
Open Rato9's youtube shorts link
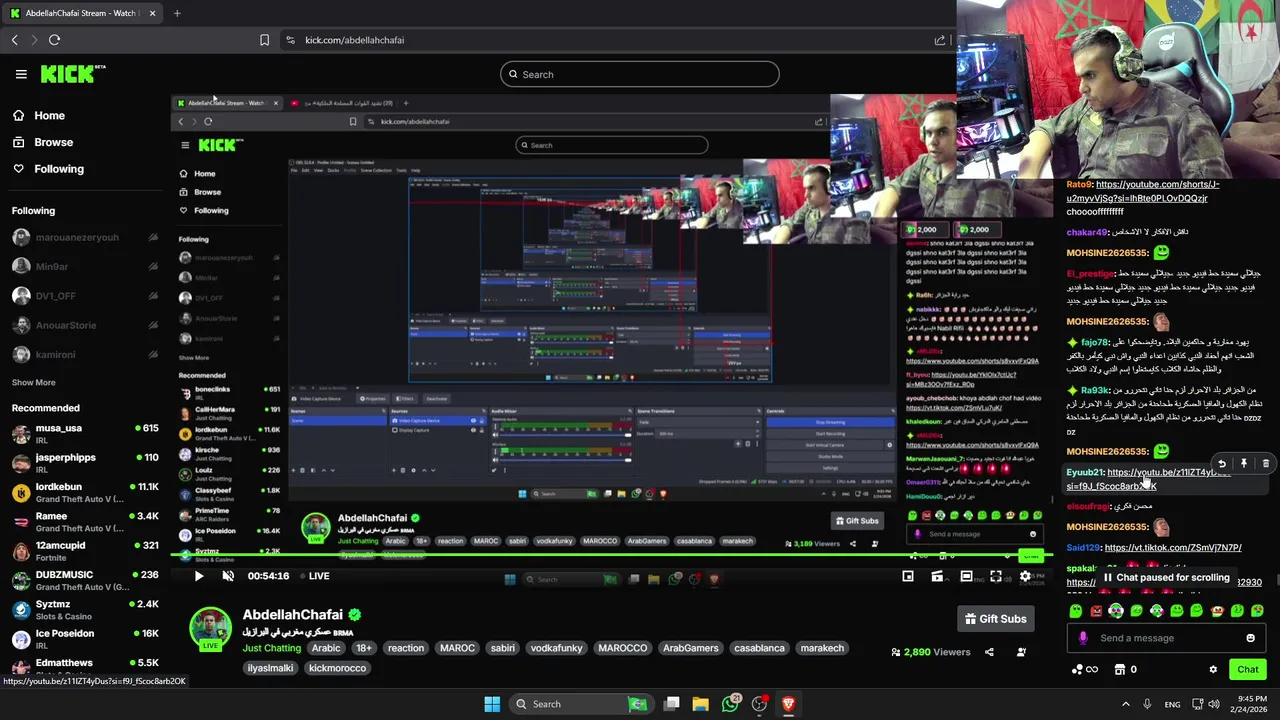[x=1143, y=191]
